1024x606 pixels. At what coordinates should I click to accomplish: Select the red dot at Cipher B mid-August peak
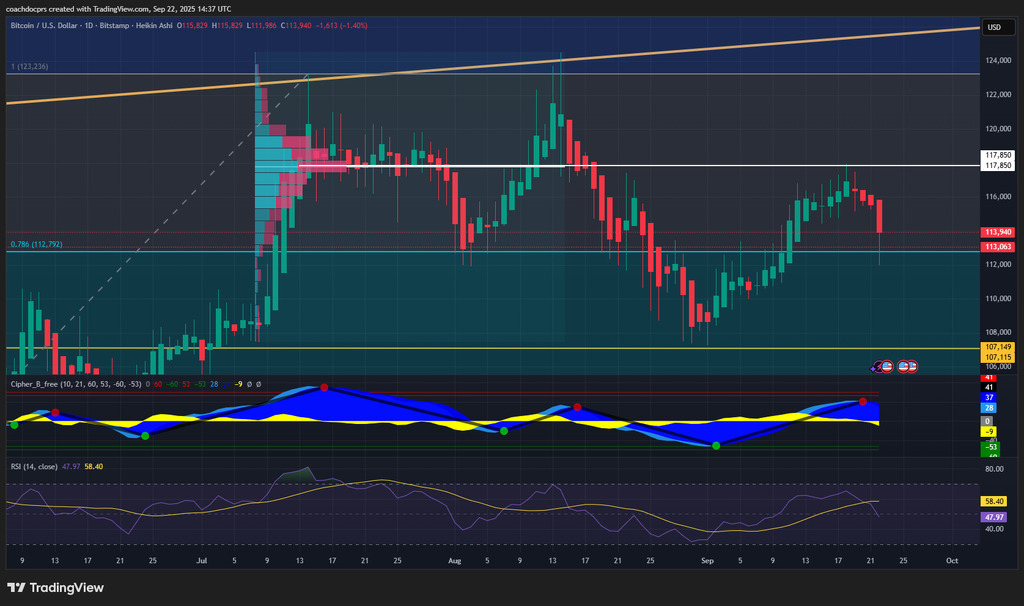[577, 407]
